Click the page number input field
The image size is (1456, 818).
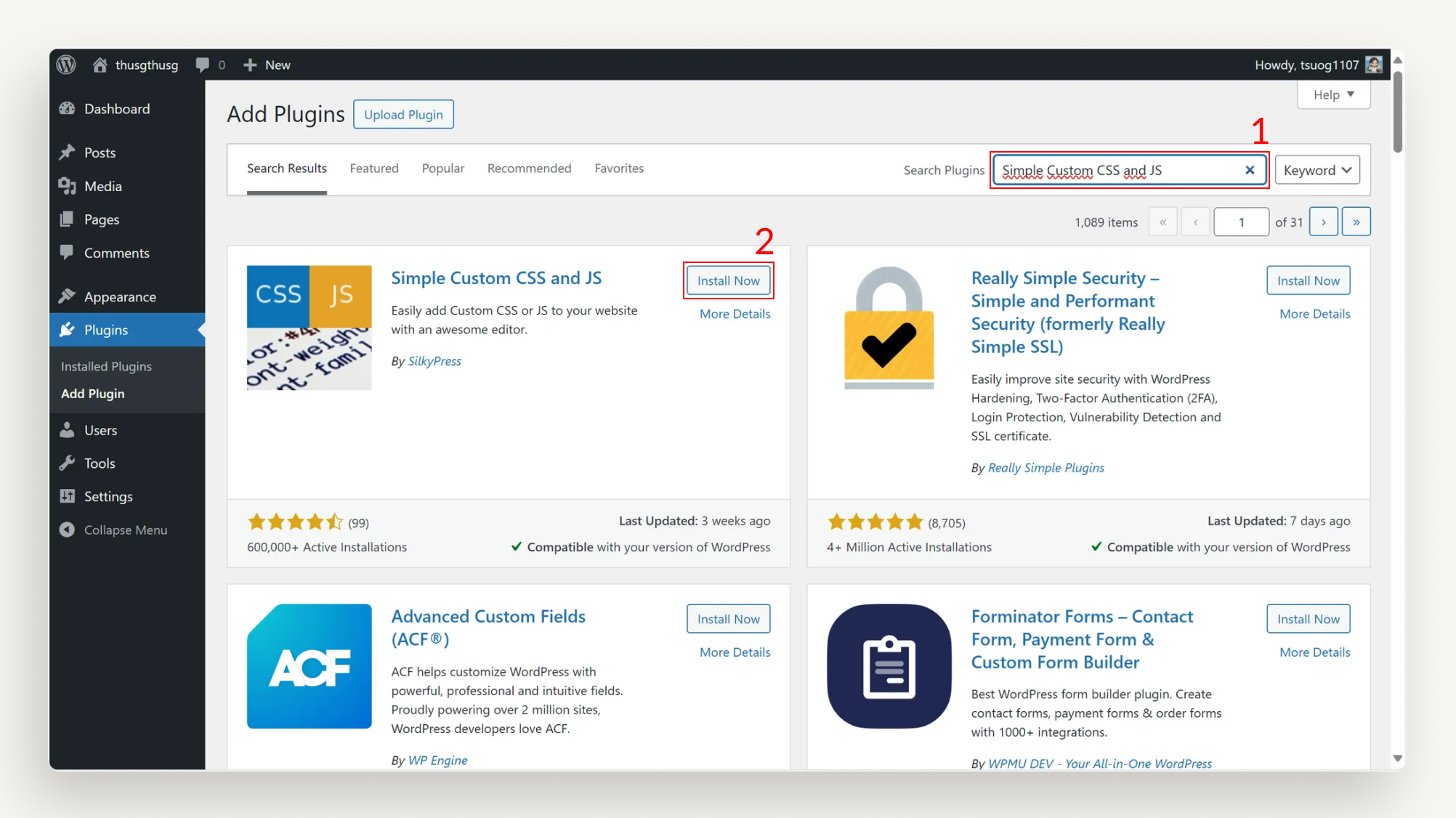click(1241, 222)
